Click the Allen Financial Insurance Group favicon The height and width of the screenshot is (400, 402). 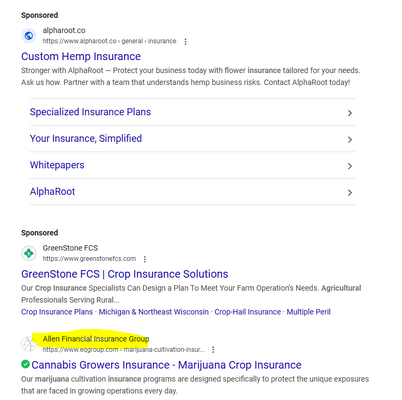29,344
